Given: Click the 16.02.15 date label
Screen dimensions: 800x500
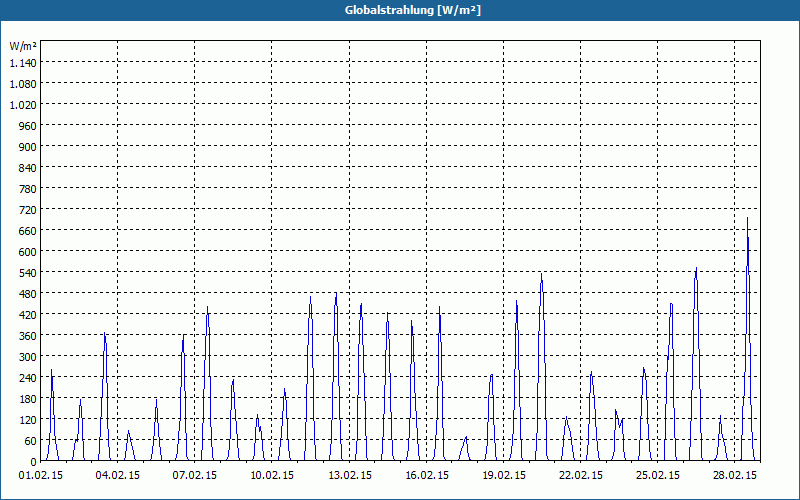Looking at the screenshot, I should (x=427, y=476).
